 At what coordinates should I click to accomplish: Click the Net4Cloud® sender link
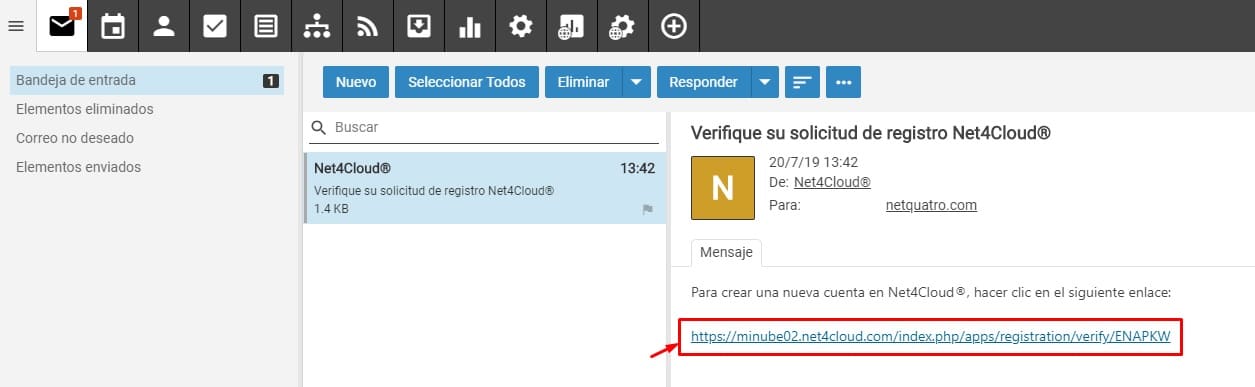click(x=832, y=182)
